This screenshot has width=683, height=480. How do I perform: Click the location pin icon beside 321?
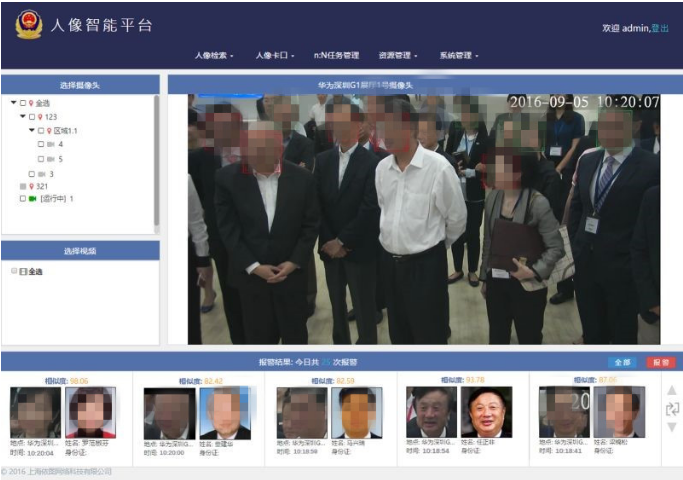[x=31, y=186]
